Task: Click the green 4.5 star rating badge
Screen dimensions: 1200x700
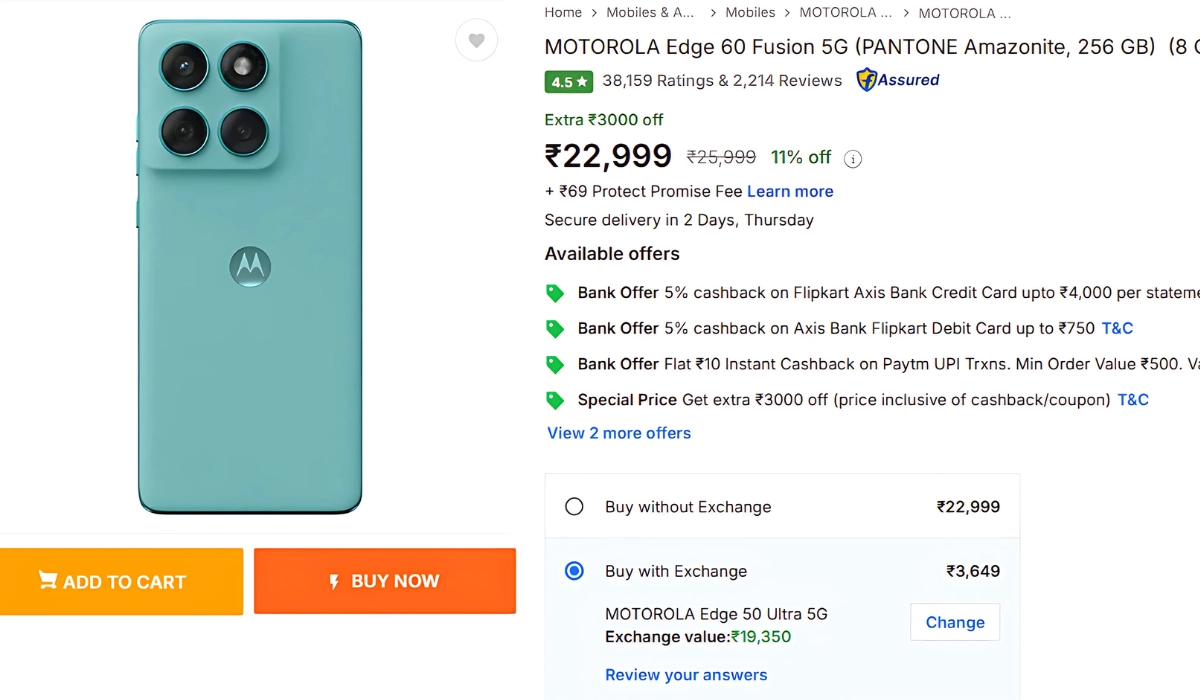Action: [569, 81]
